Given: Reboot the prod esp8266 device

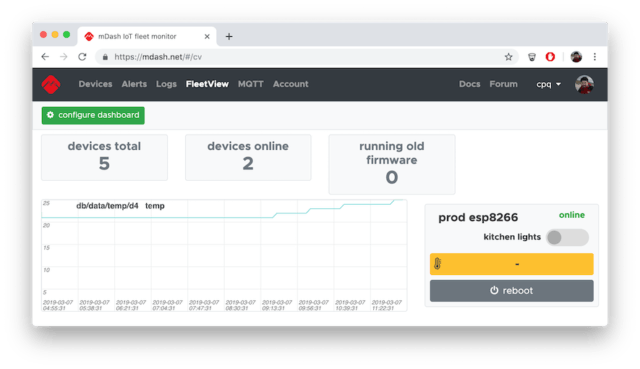Looking at the screenshot, I should click(511, 291).
